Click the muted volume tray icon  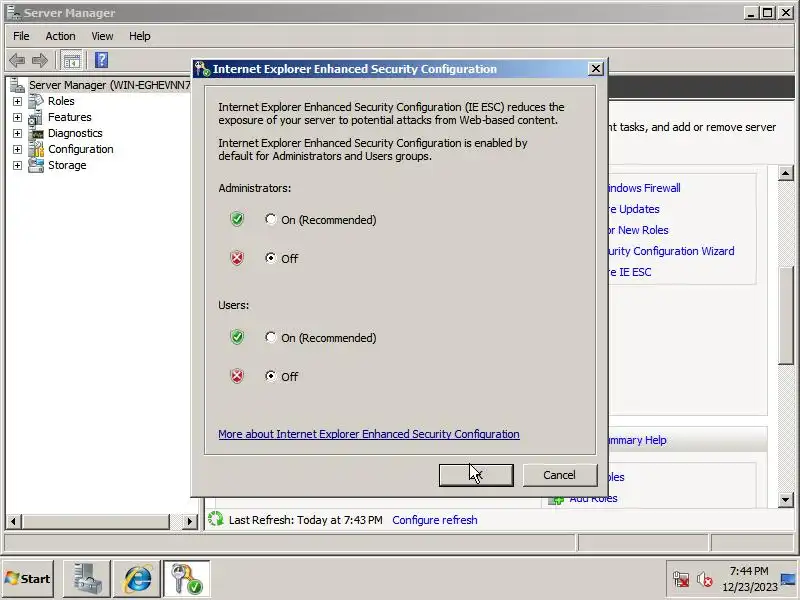(705, 580)
